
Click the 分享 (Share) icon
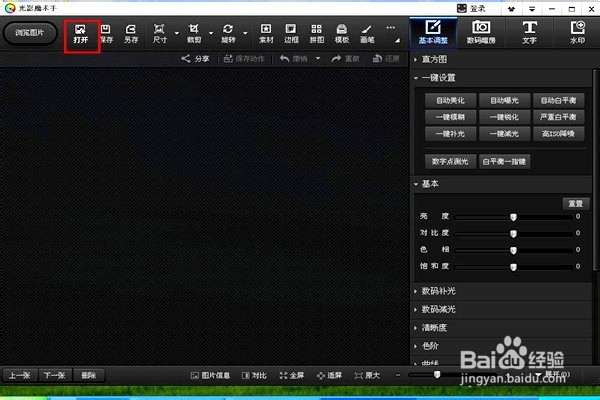tap(195, 59)
